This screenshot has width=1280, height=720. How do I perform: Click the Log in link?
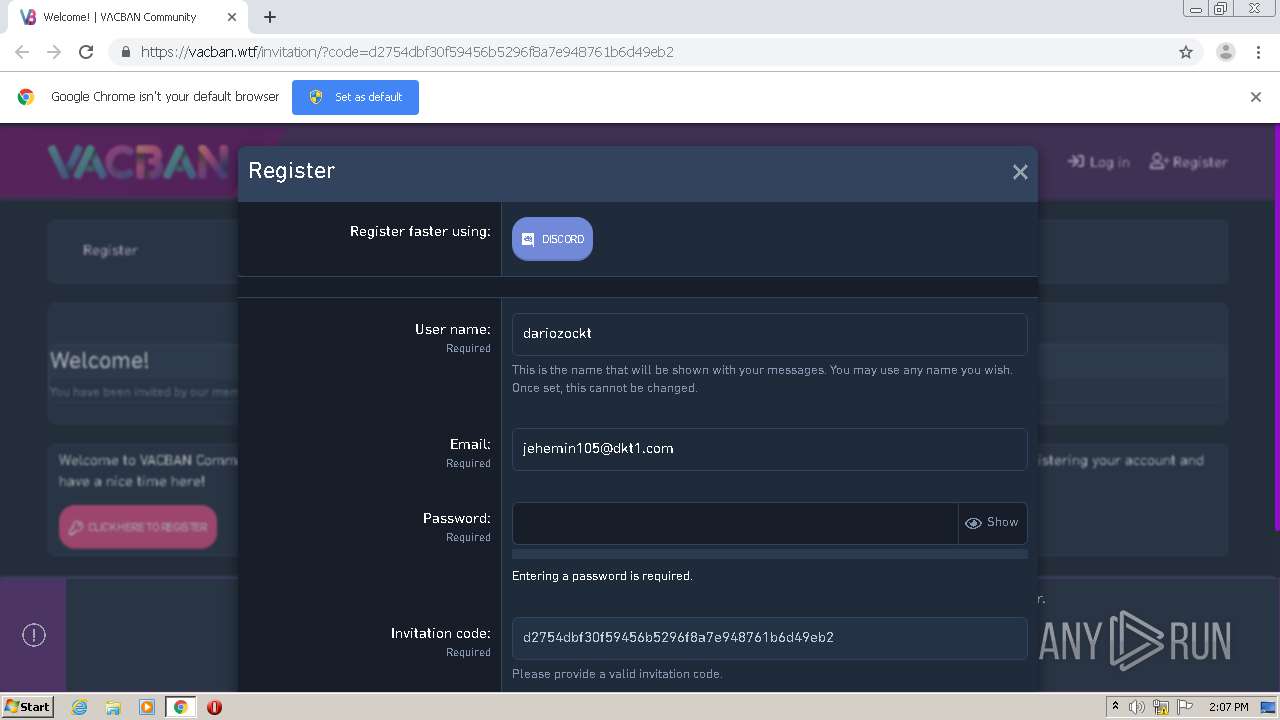pos(1099,162)
